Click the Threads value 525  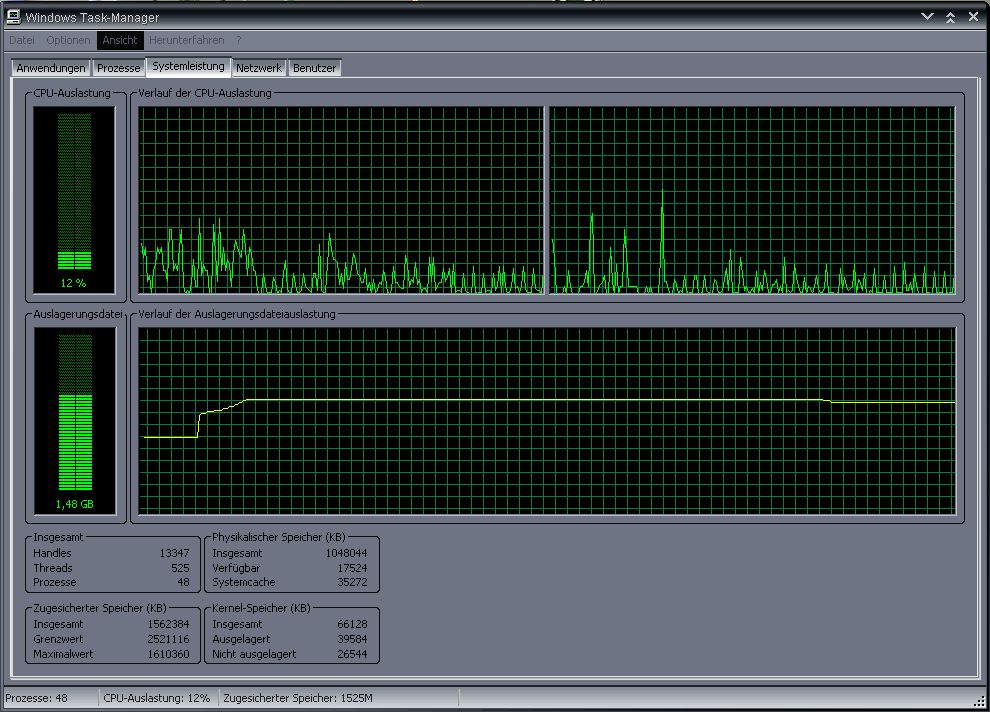[x=180, y=568]
